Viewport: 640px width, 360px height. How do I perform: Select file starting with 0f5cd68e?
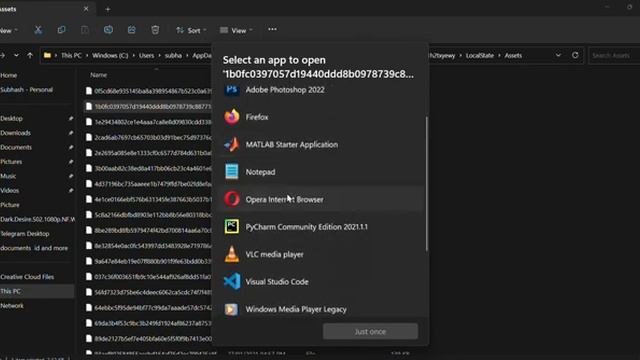pos(148,91)
